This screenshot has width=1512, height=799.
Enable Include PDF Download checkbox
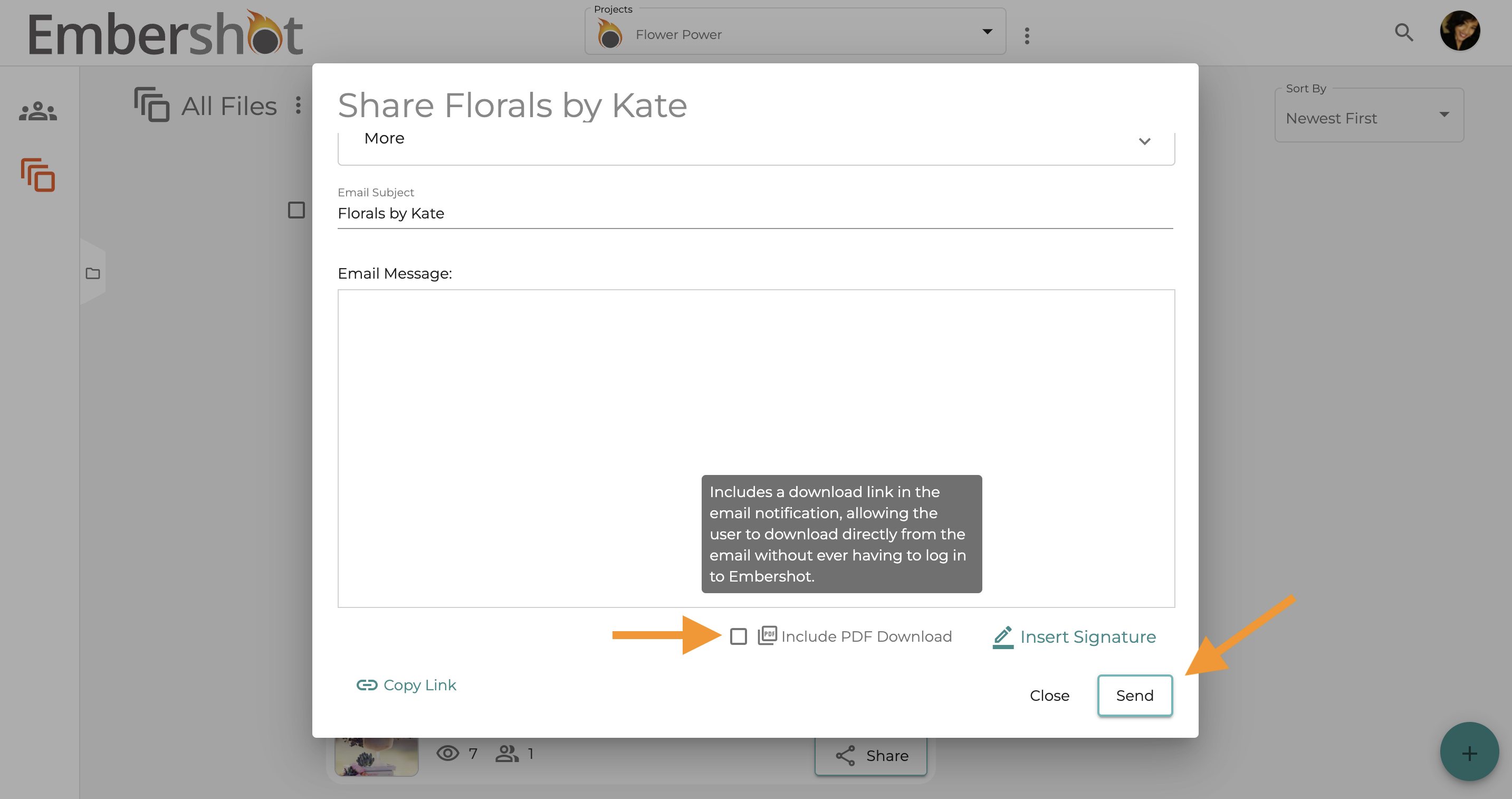739,636
